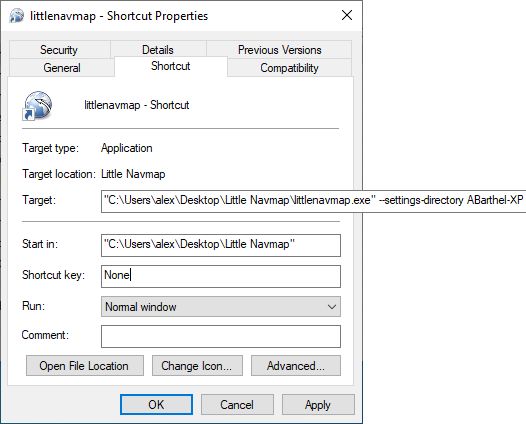
Task: Click the 'littlenavmap - Shortcut' name text
Action: [x=137, y=105]
